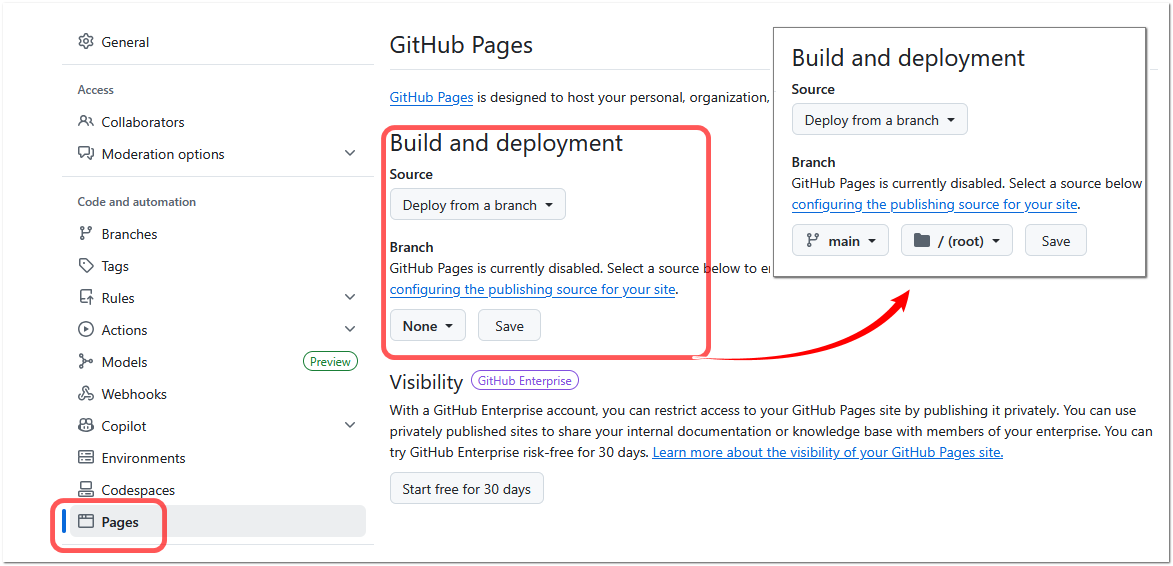This screenshot has height=566, width=1173.
Task: Open General settings page
Action: [x=125, y=42]
